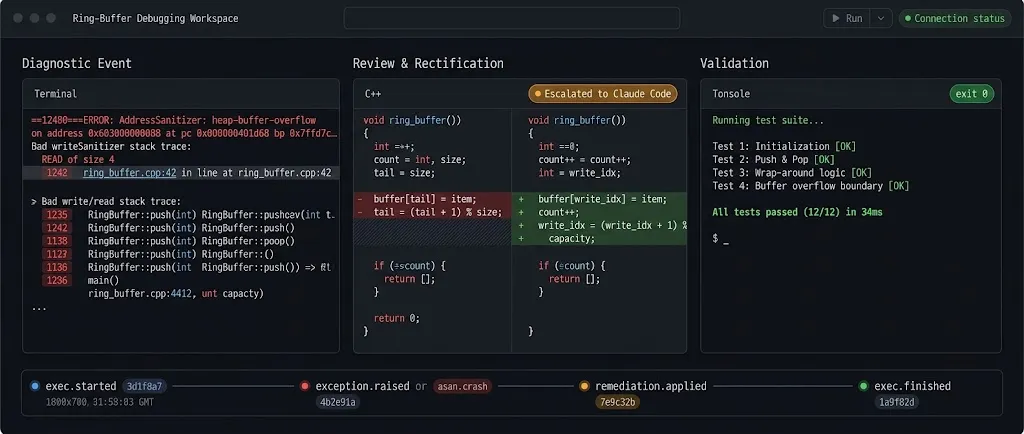Select the C++ panel tab
The height and width of the screenshot is (434, 1024).
tap(373, 94)
